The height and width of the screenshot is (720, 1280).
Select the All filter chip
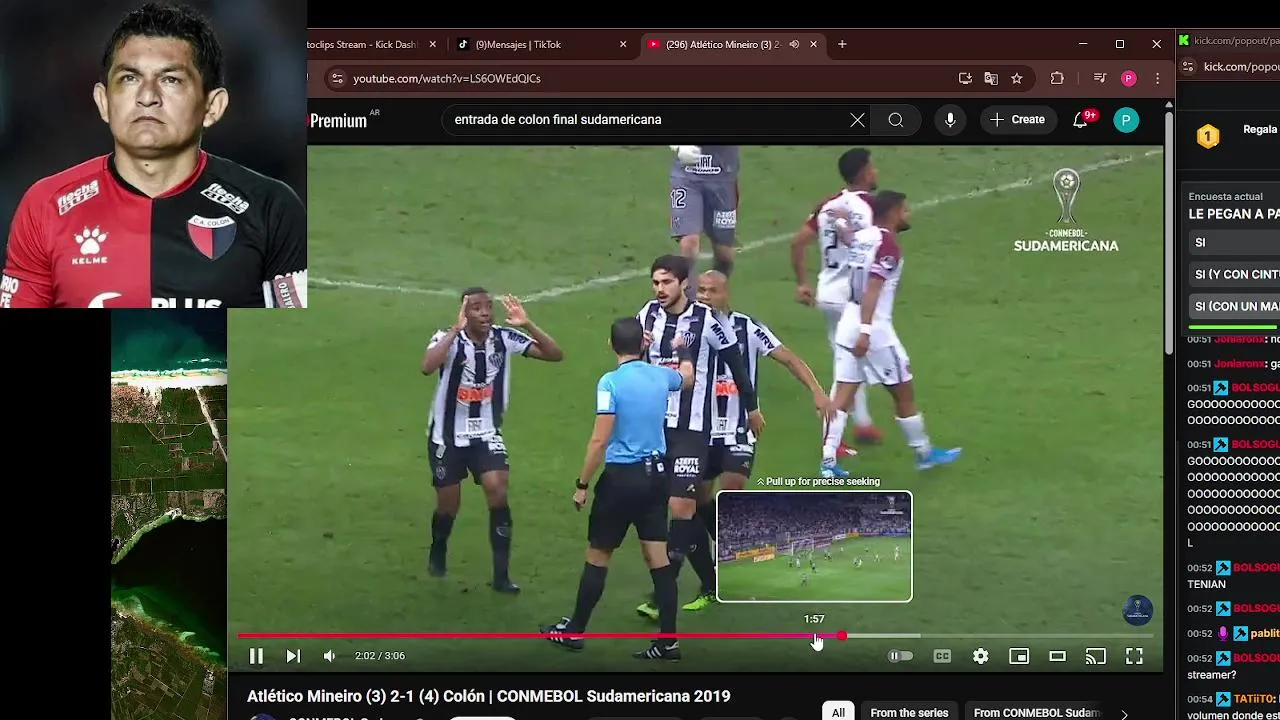coord(838,713)
